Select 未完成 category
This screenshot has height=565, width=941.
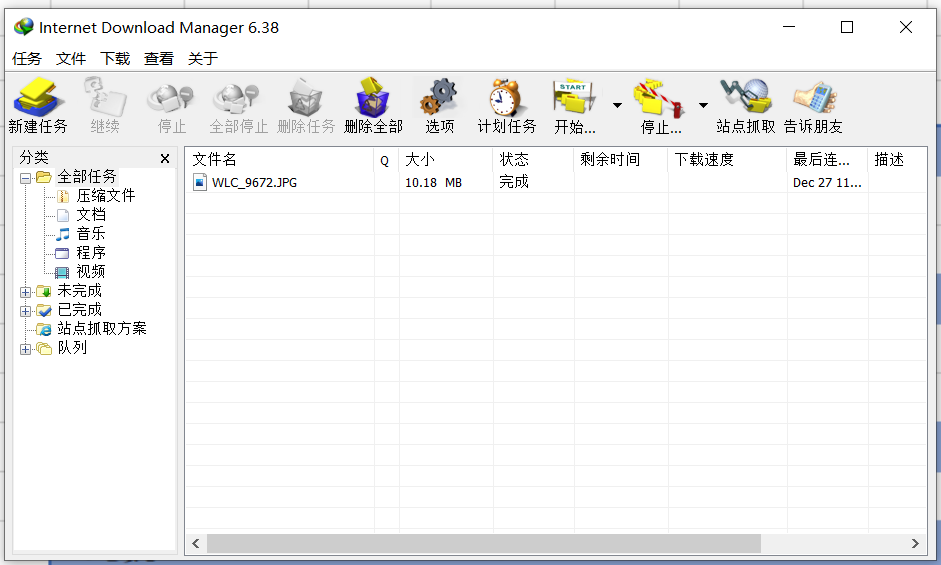(x=80, y=291)
